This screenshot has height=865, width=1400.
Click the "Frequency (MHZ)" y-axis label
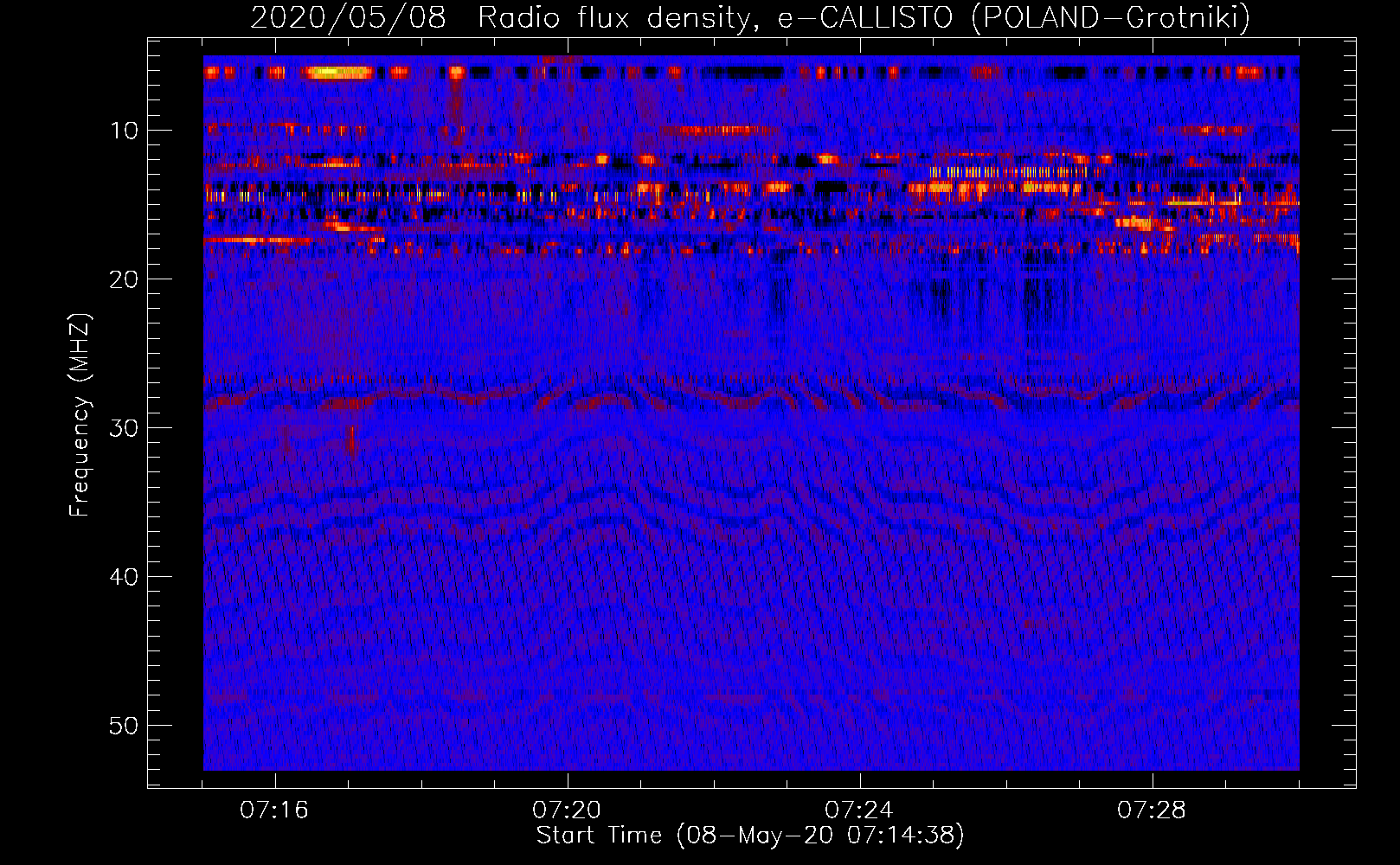(x=79, y=414)
